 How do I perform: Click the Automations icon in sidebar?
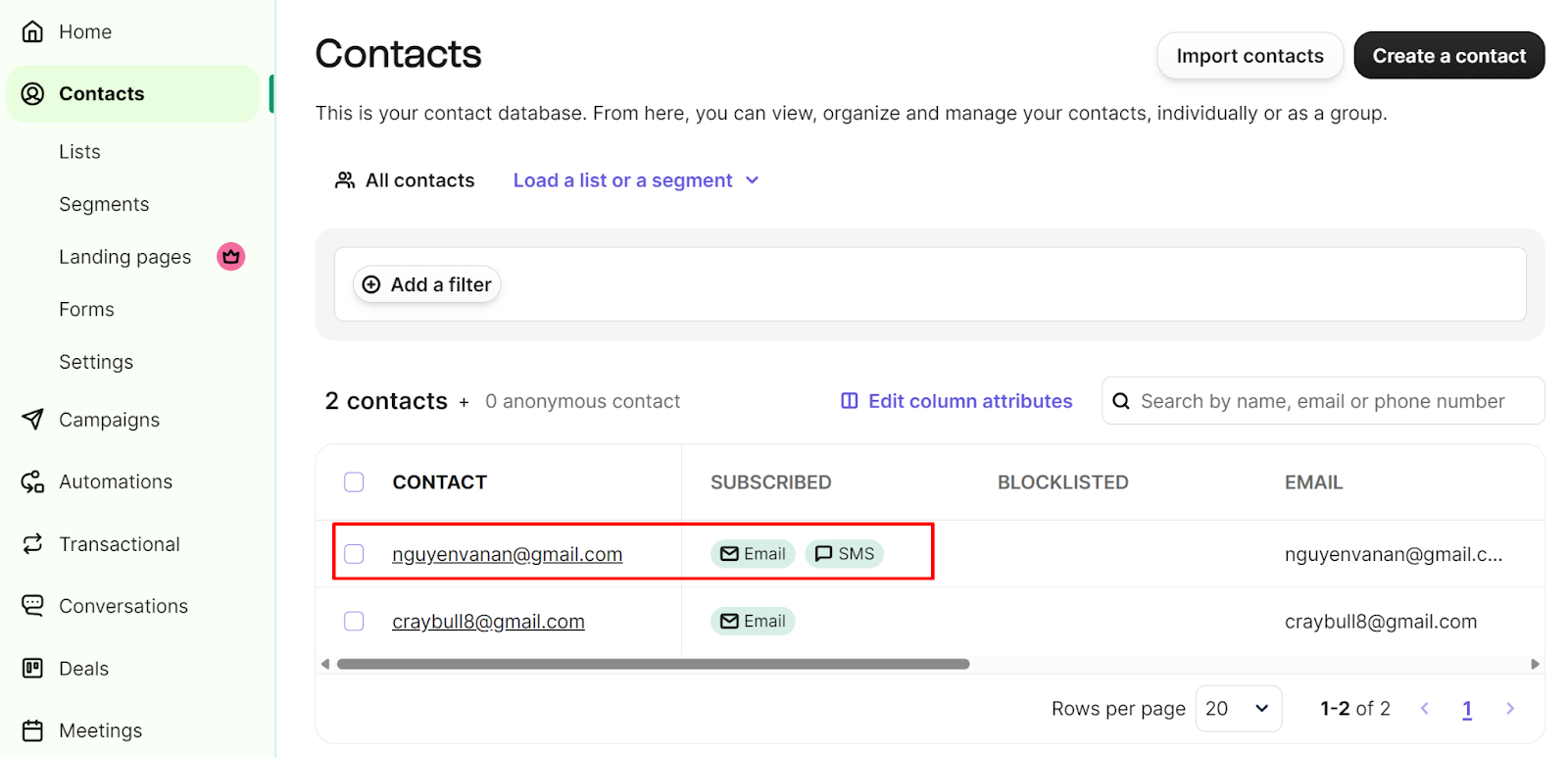32,481
